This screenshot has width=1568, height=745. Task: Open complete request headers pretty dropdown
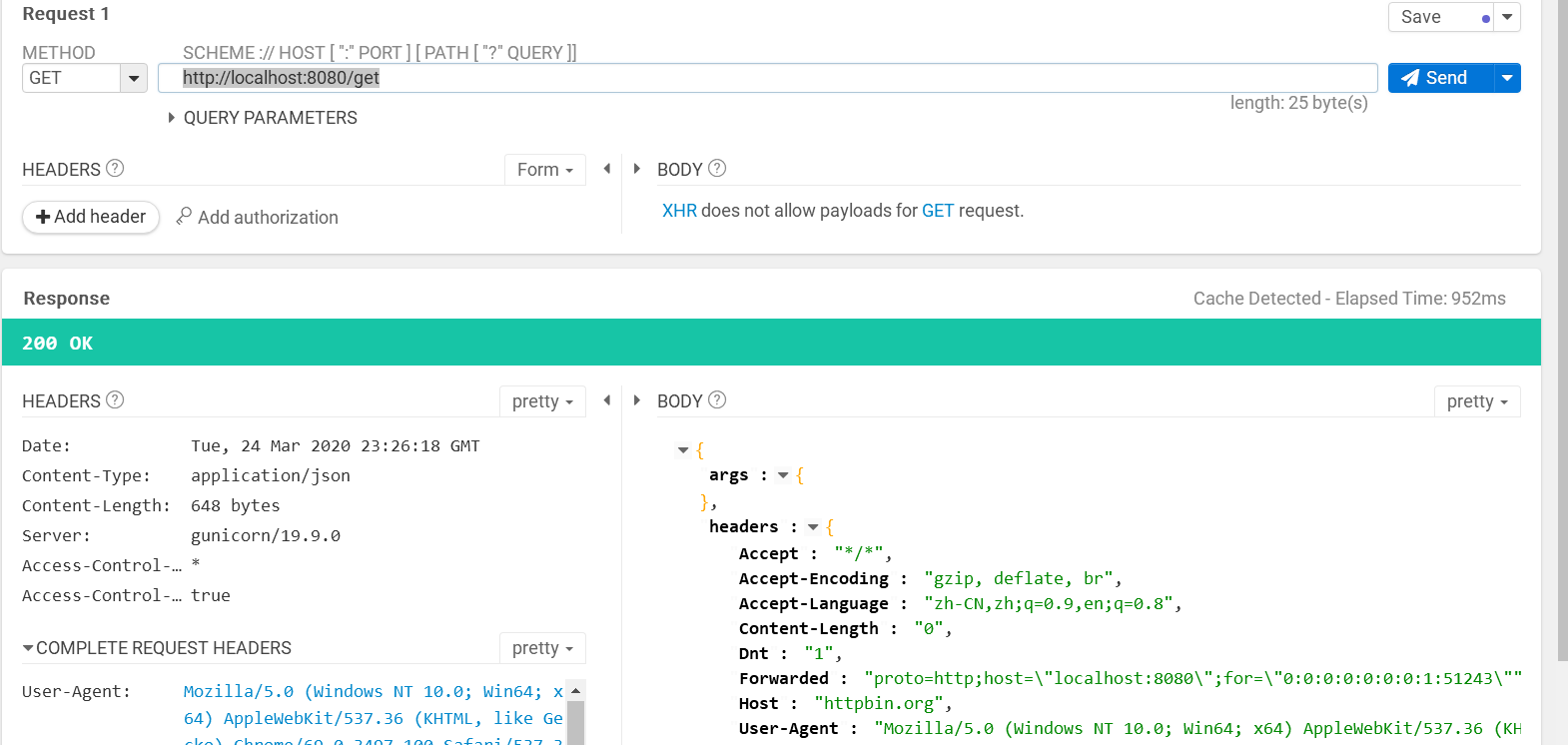[542, 648]
